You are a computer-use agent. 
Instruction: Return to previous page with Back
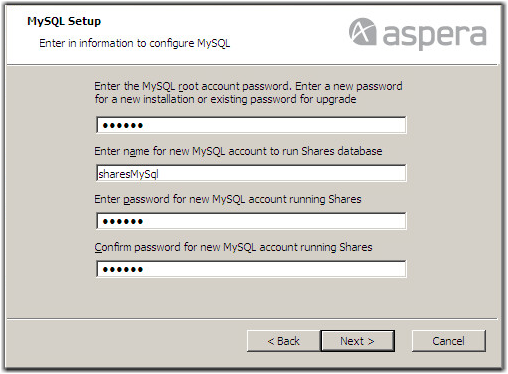(x=284, y=341)
